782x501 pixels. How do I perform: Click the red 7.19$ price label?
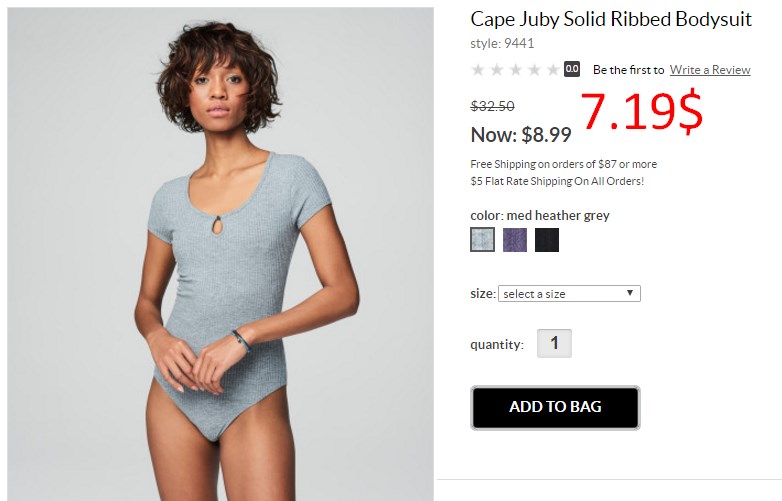642,111
